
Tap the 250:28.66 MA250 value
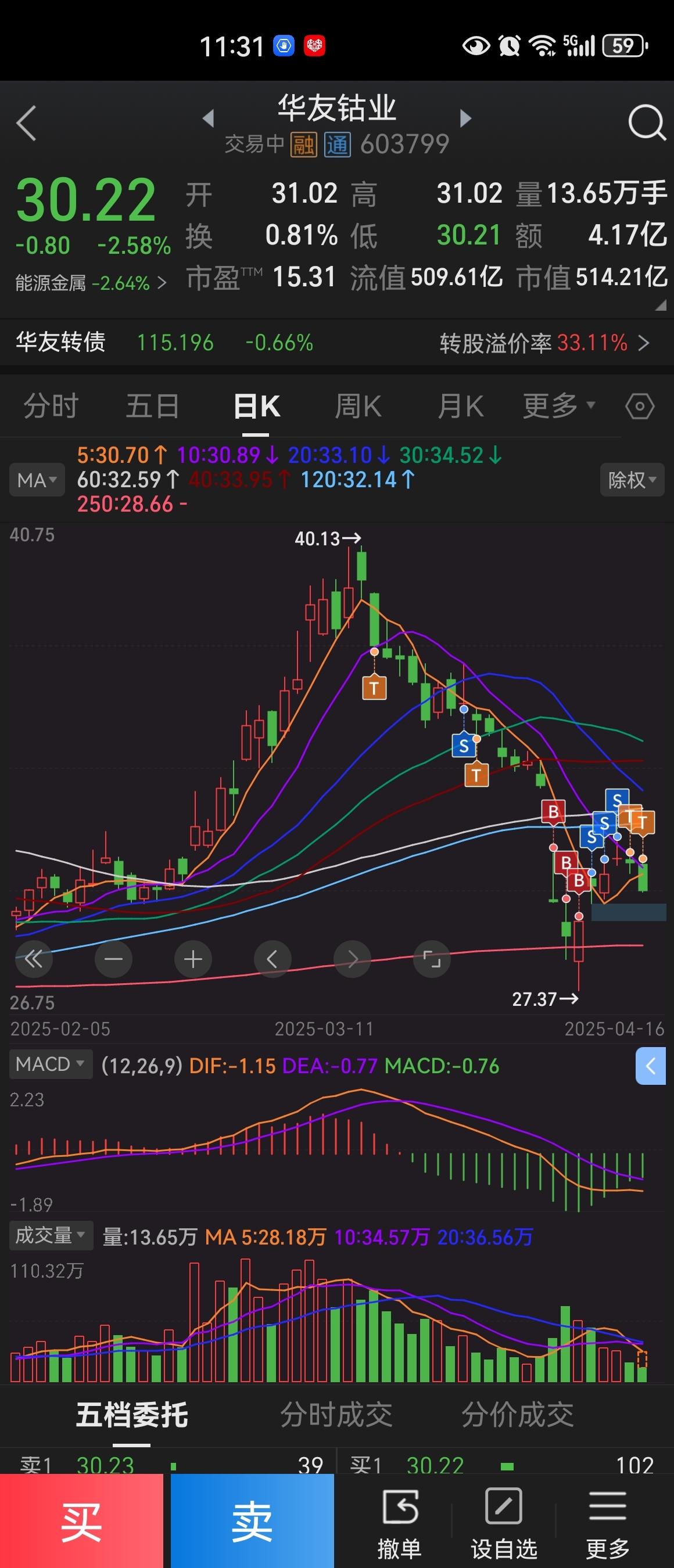point(132,504)
